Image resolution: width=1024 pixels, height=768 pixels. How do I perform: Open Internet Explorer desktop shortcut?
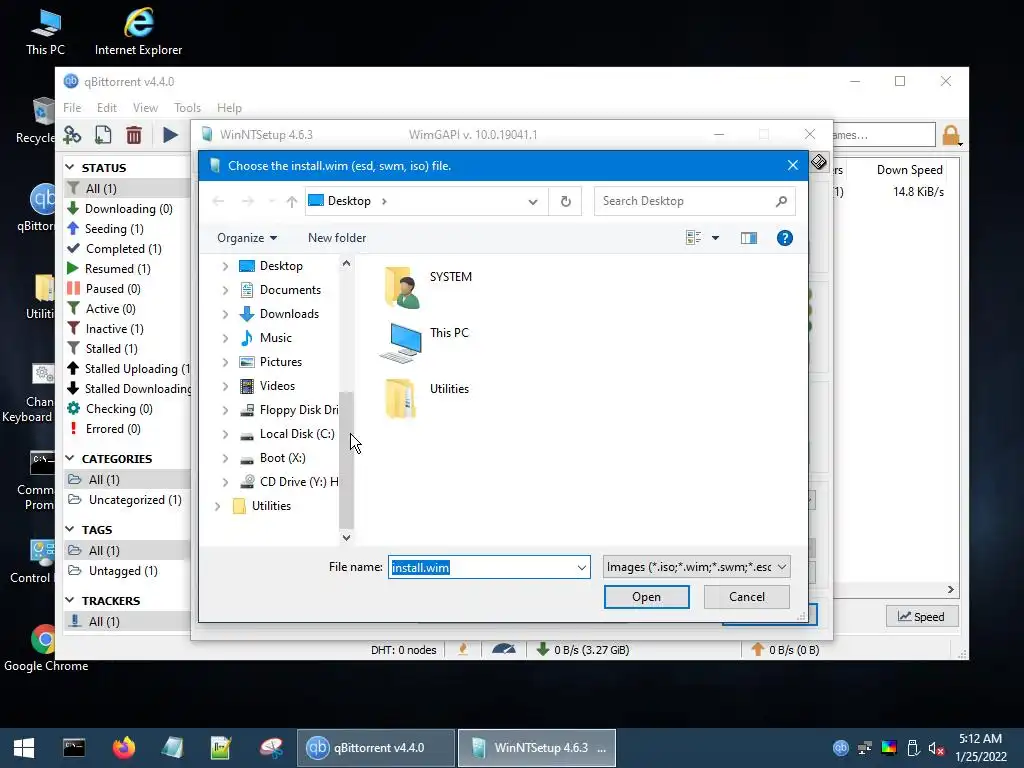tap(138, 32)
